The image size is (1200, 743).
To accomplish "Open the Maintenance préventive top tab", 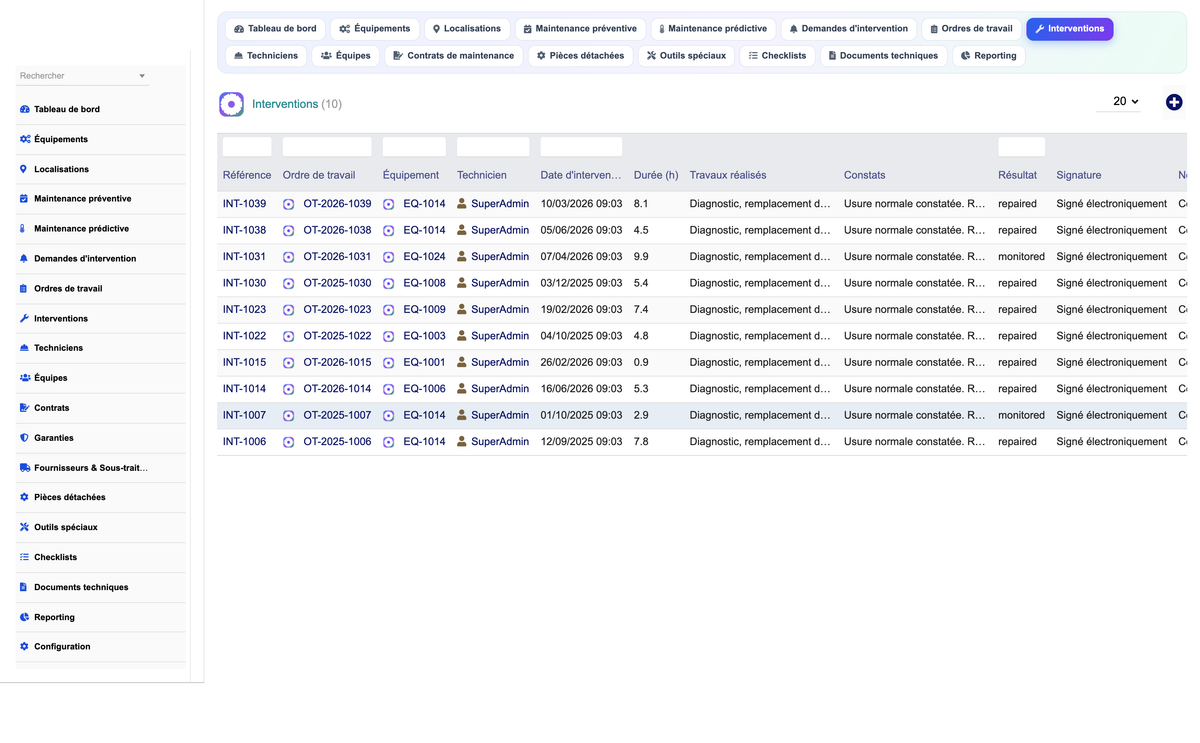I will tap(580, 29).
